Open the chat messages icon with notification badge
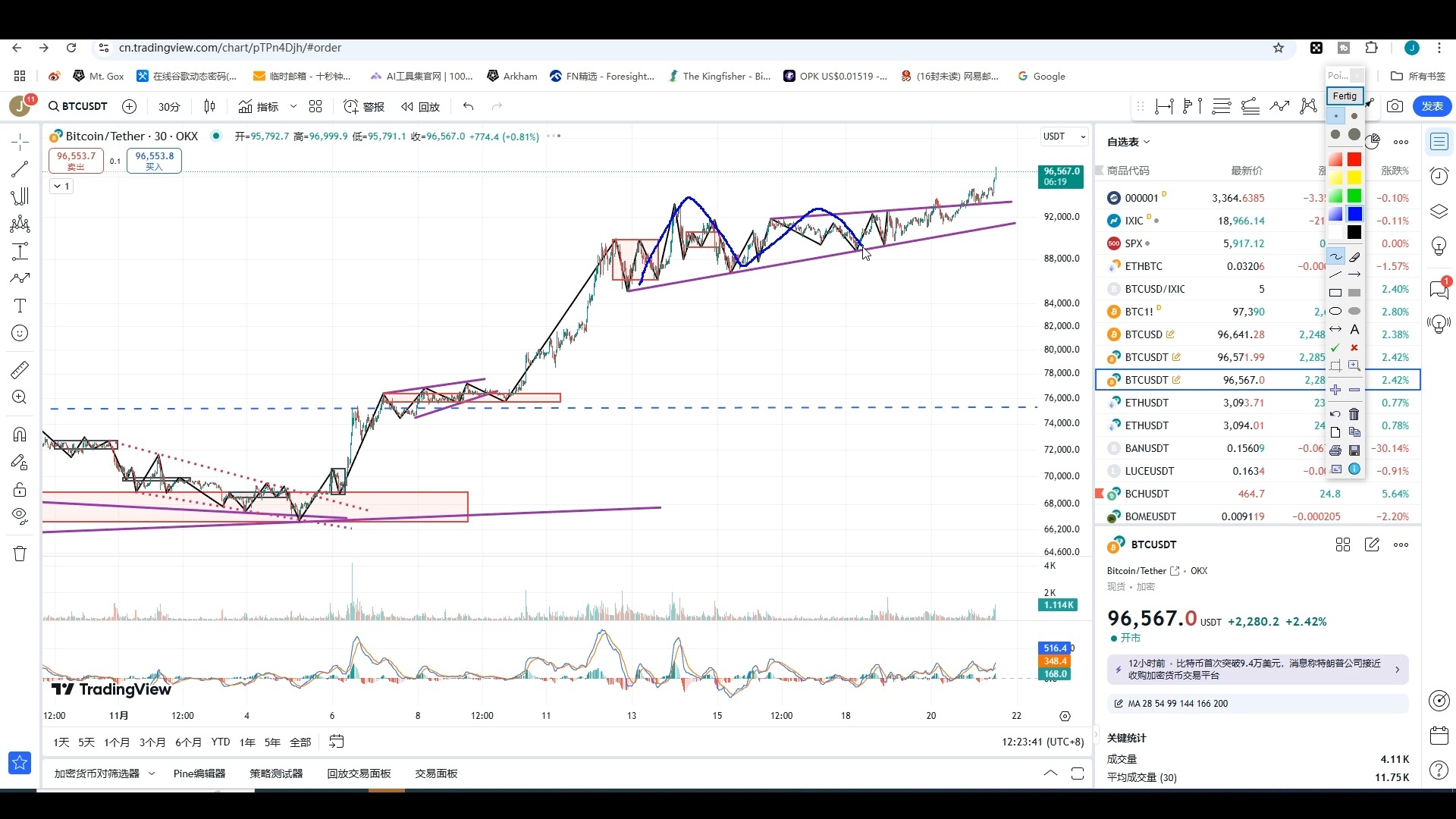The height and width of the screenshot is (819, 1456). click(1439, 288)
